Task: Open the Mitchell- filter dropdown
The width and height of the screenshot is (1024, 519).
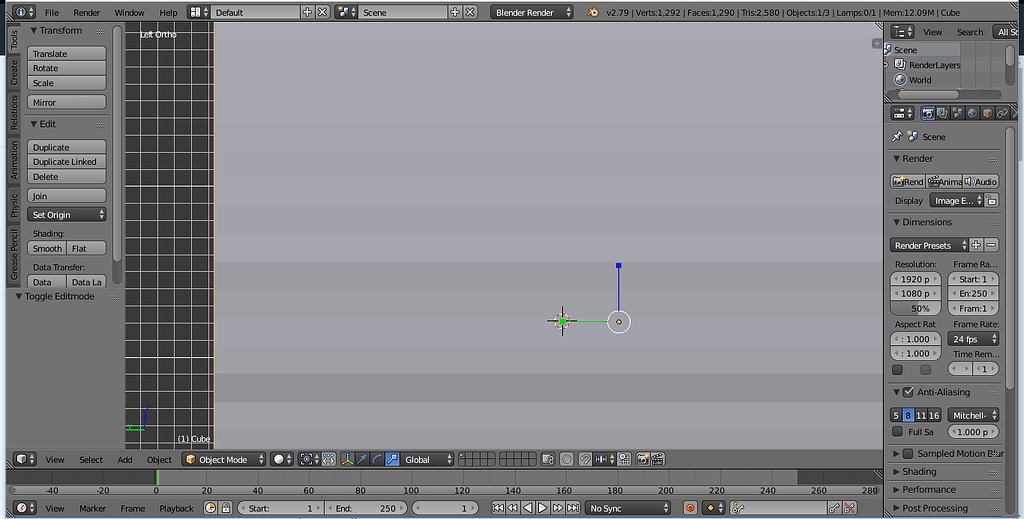Action: 973,415
